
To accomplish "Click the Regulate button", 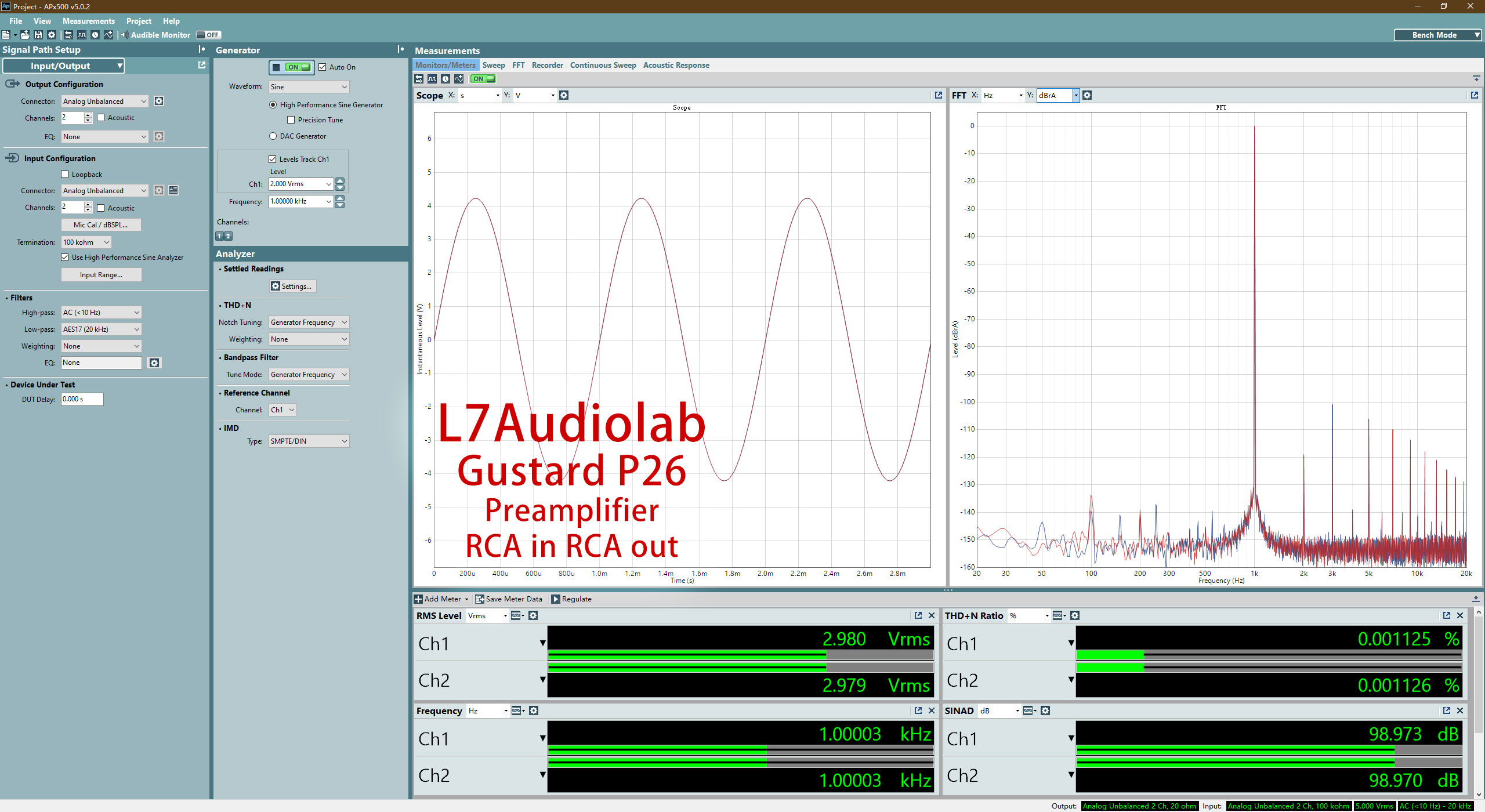I will click(571, 599).
